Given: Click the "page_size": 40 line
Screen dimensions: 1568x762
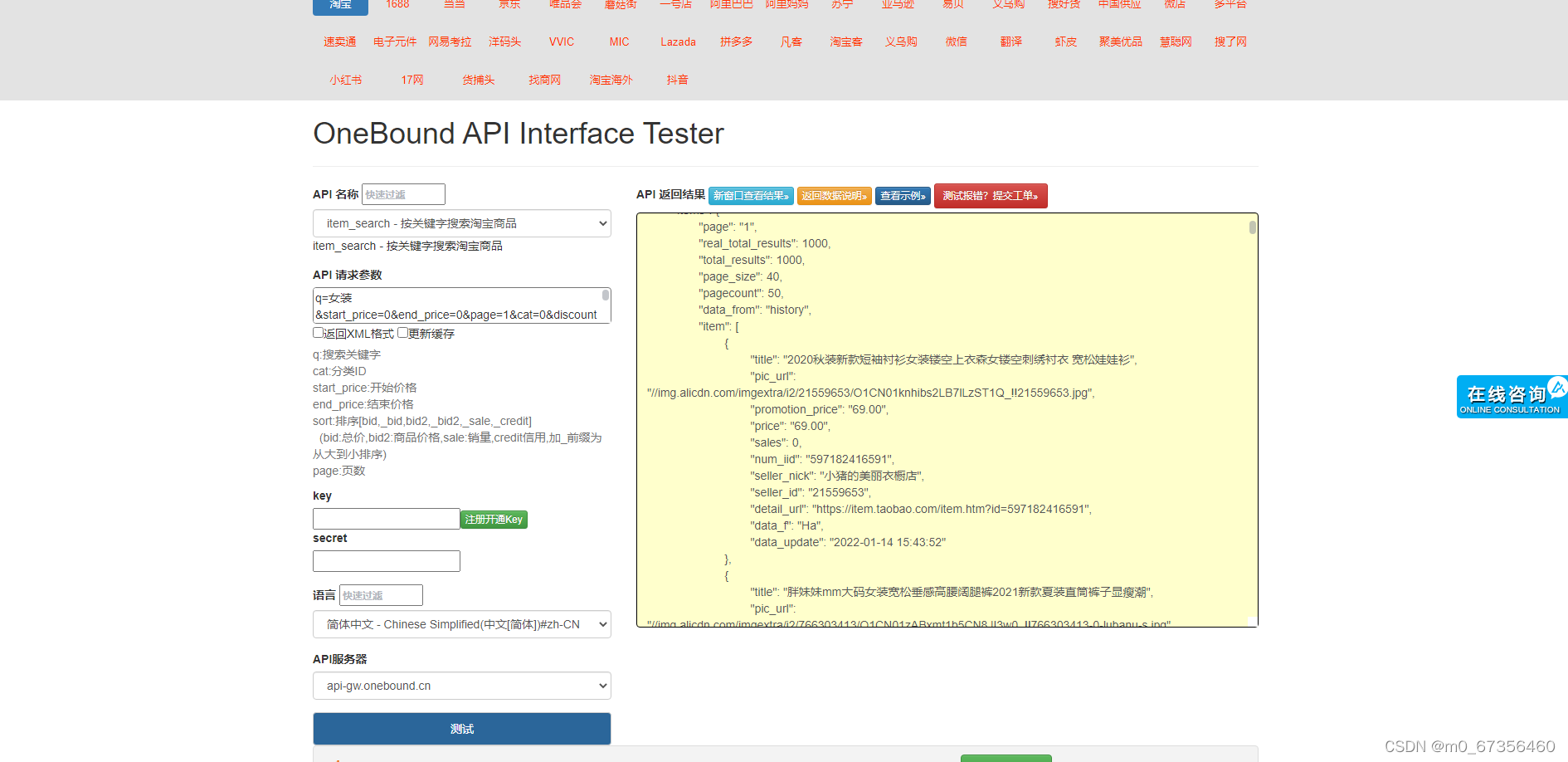Looking at the screenshot, I should click(x=740, y=276).
